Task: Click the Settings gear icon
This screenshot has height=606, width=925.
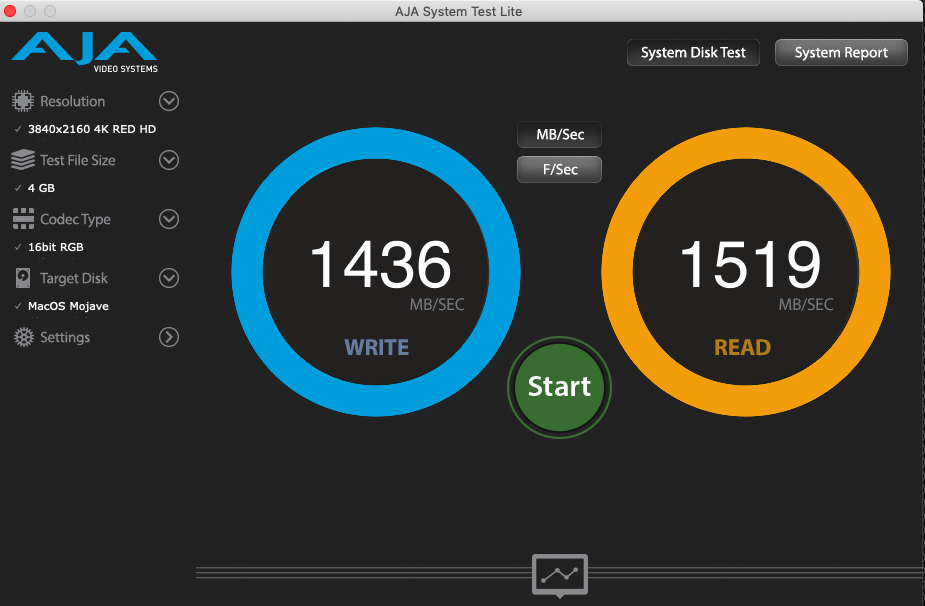Action: (x=24, y=337)
